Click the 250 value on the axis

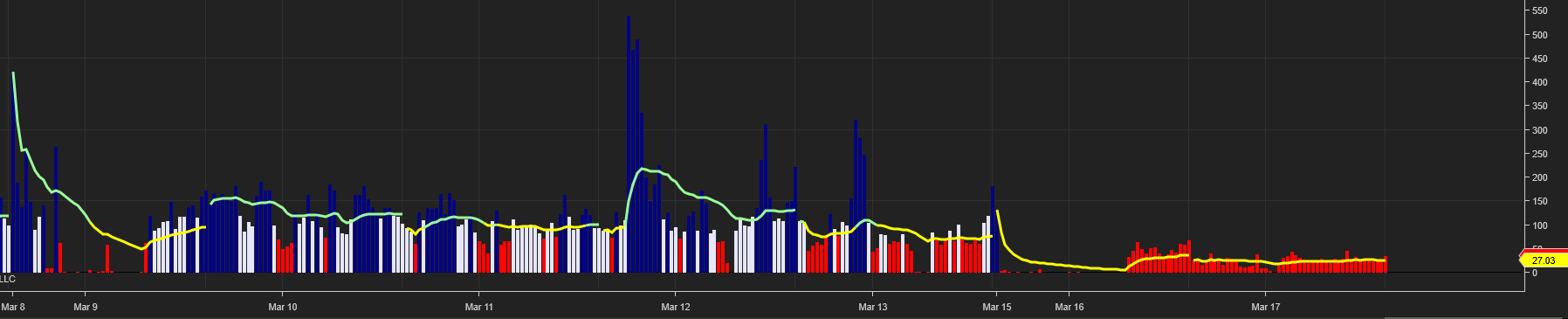point(1540,154)
